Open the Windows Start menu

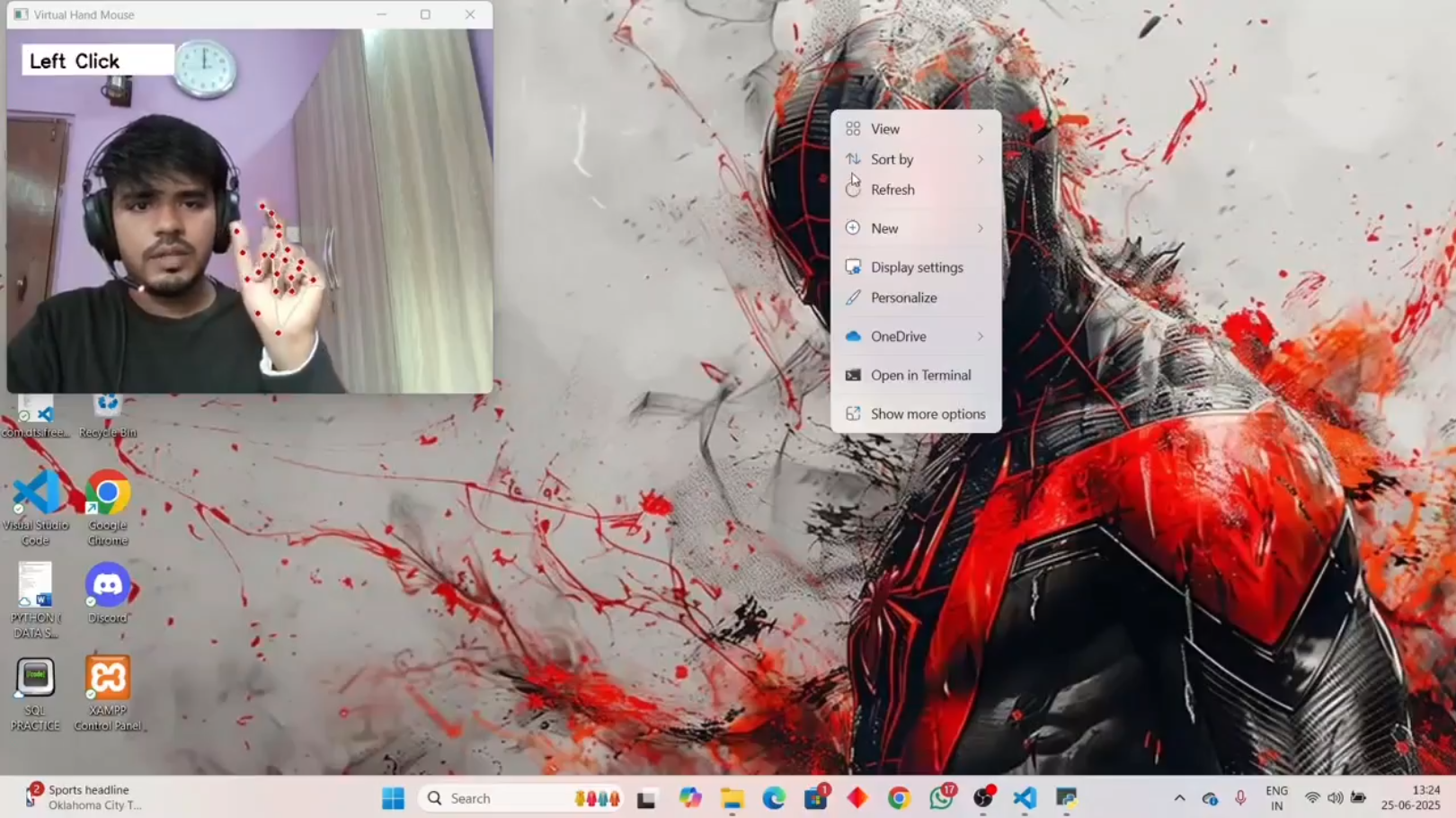coord(393,798)
